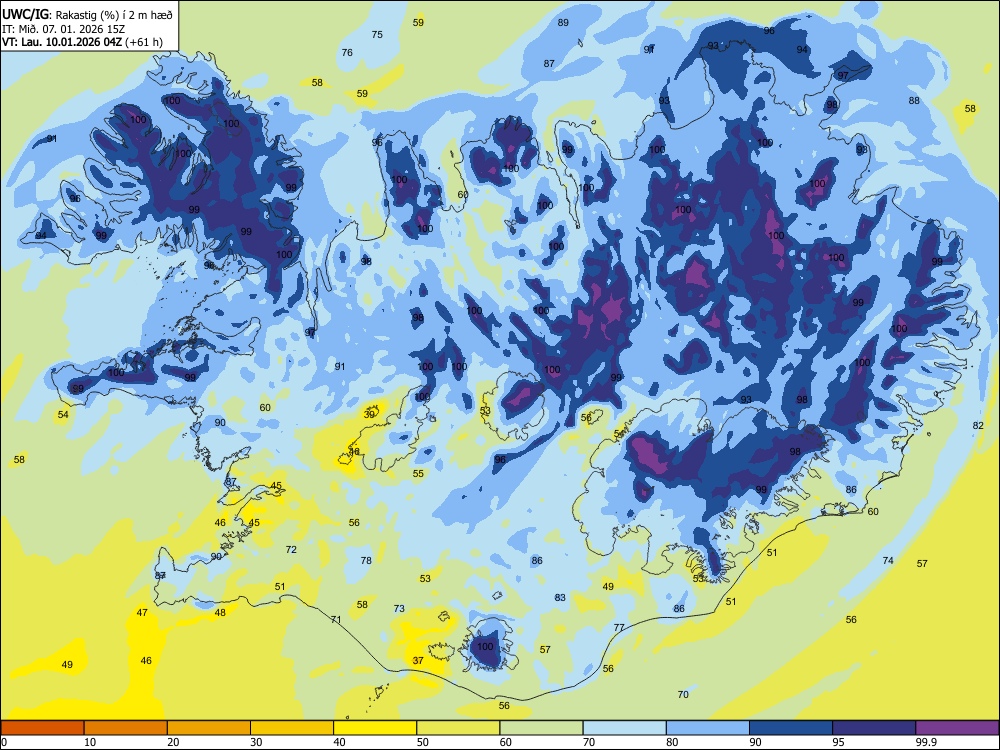The width and height of the screenshot is (1000, 750).
Task: Click the humidity value '71' on the map
Action: pyautogui.click(x=336, y=619)
